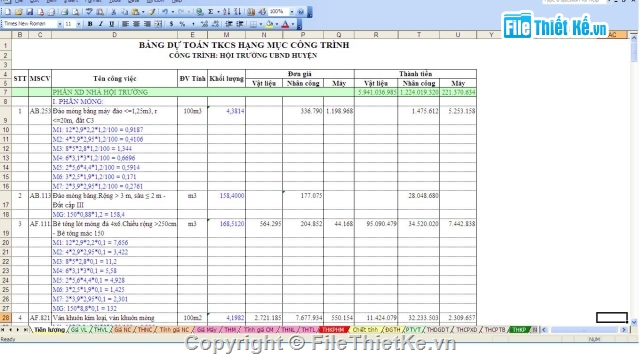Create a new workbook with New icon
640x361 pixels.
[8, 12]
